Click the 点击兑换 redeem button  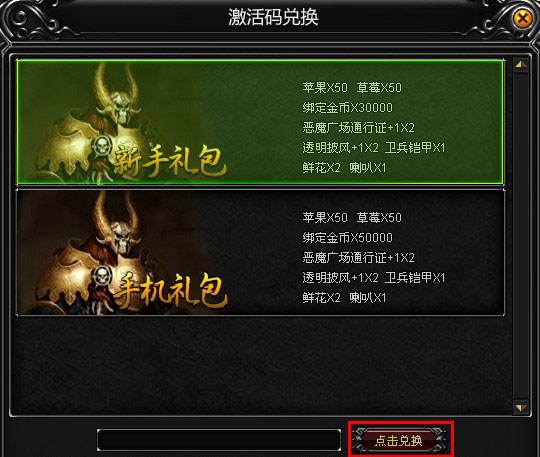tap(399, 440)
